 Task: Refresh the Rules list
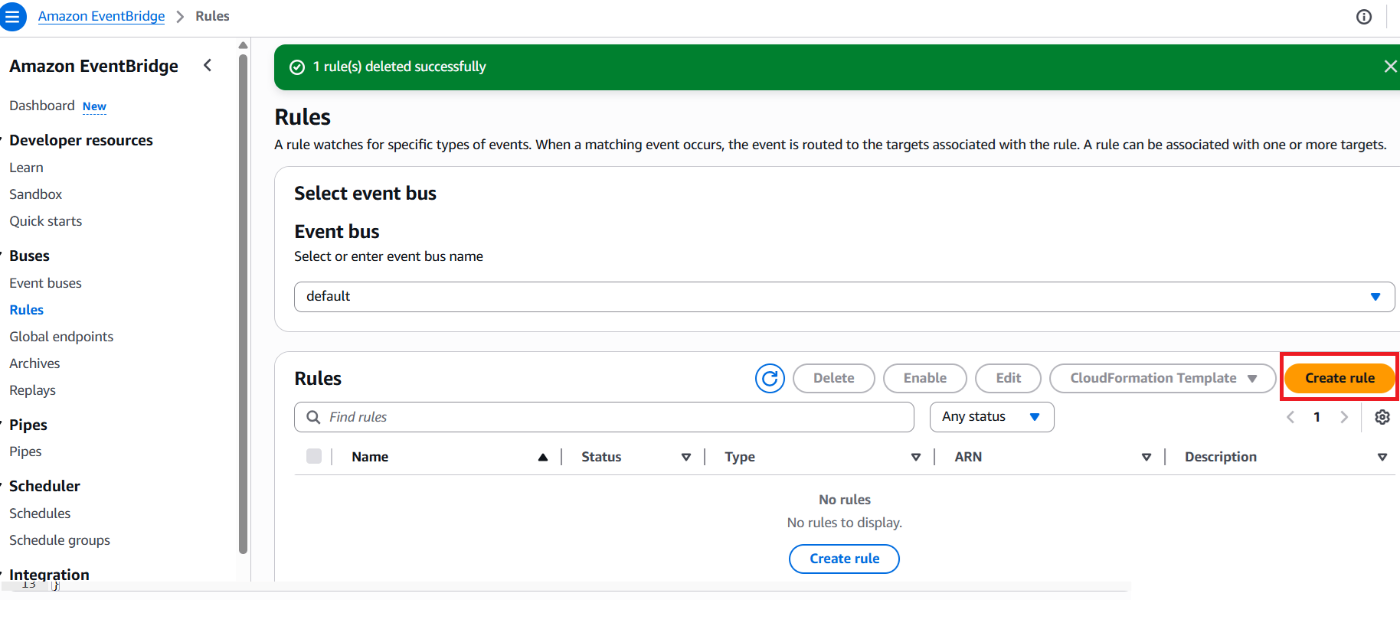point(769,378)
